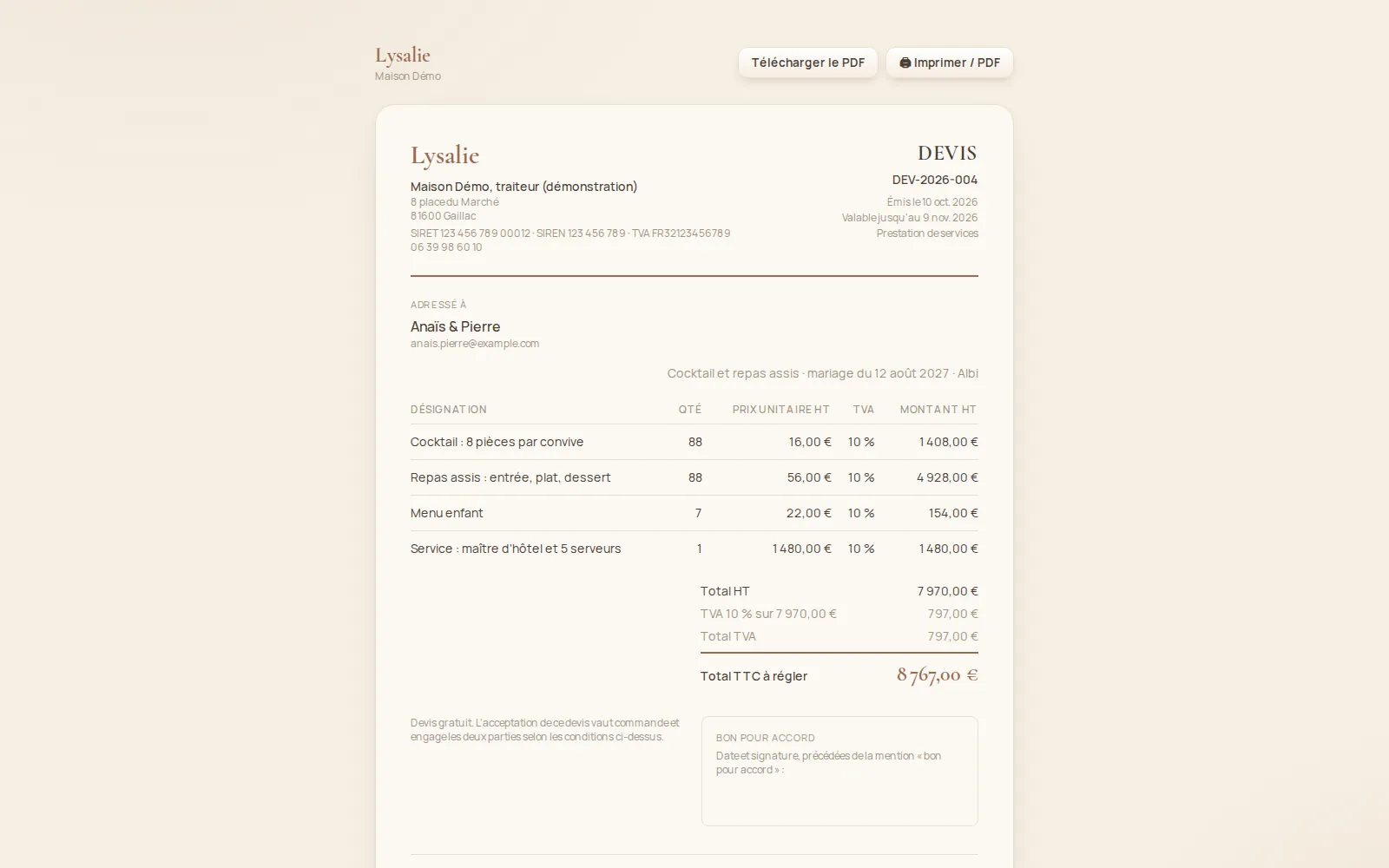
Task: Select "Service : maître d'hôtel et 5 serveurs"
Action: [x=516, y=549]
